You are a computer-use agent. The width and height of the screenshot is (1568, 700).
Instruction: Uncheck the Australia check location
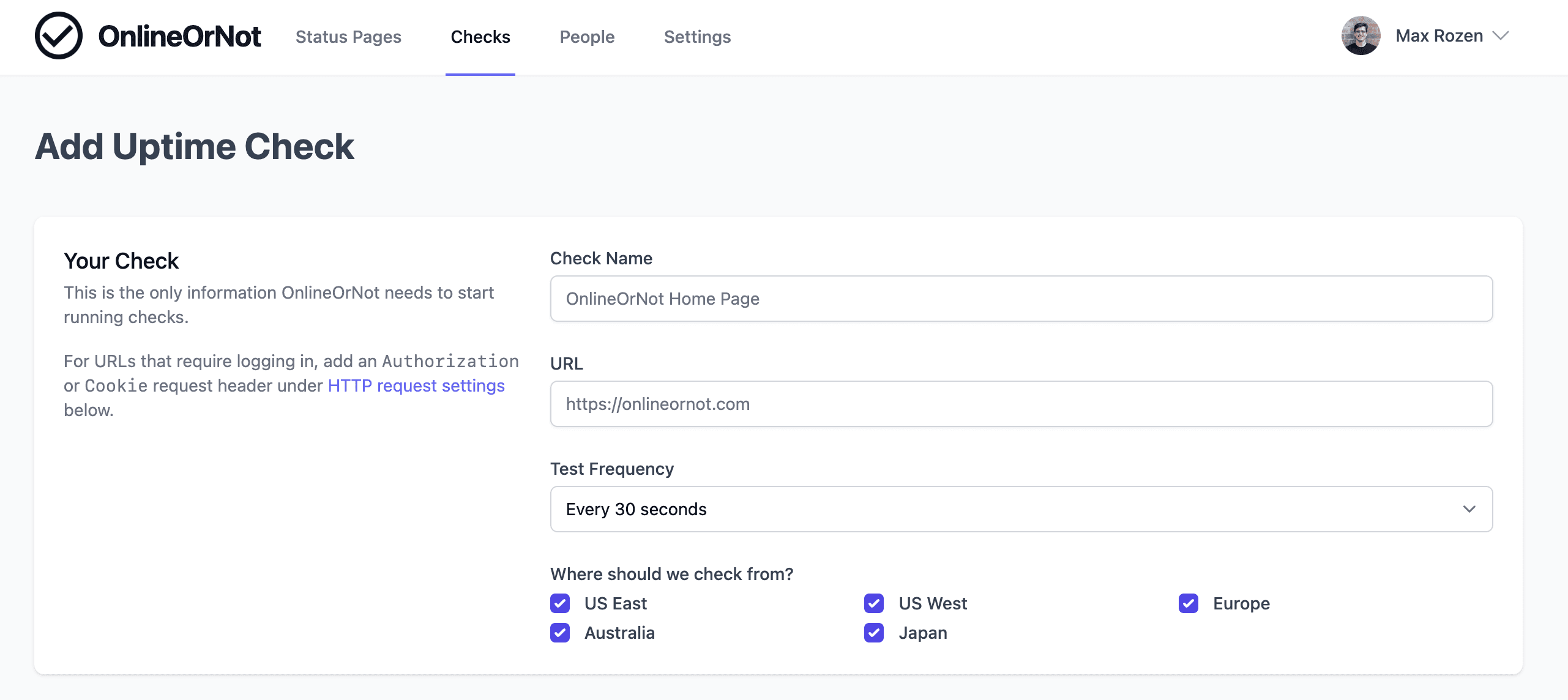point(560,633)
